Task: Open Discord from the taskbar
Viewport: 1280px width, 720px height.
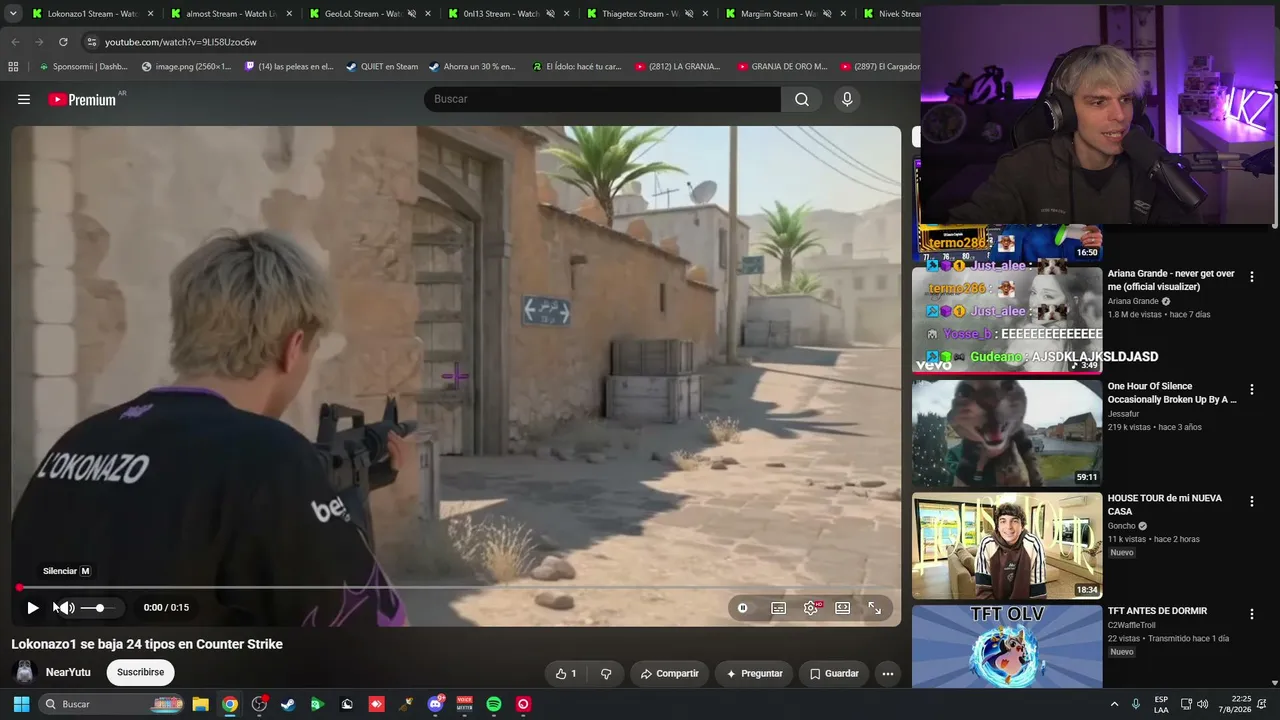Action: [436, 704]
